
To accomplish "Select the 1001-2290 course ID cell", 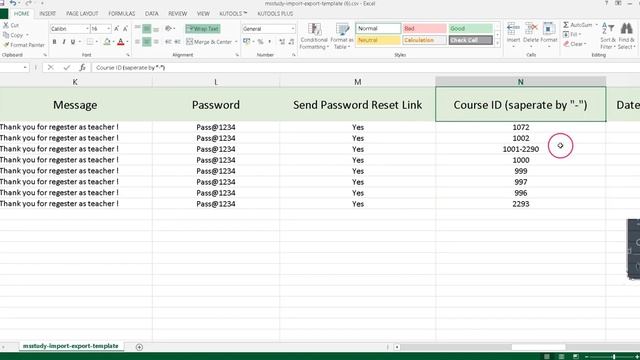I will point(520,149).
